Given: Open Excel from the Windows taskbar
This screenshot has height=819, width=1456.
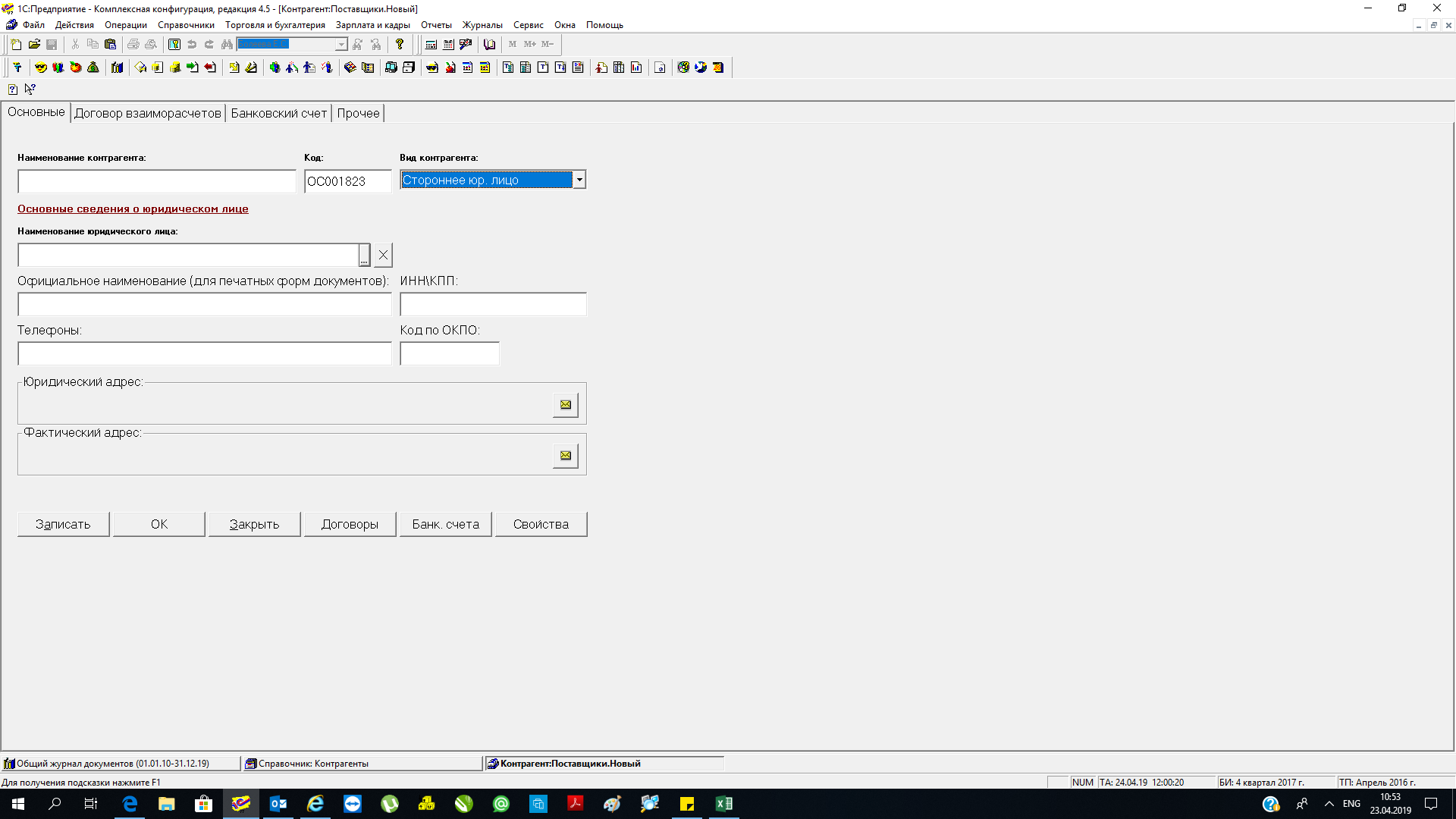Looking at the screenshot, I should pos(723,804).
